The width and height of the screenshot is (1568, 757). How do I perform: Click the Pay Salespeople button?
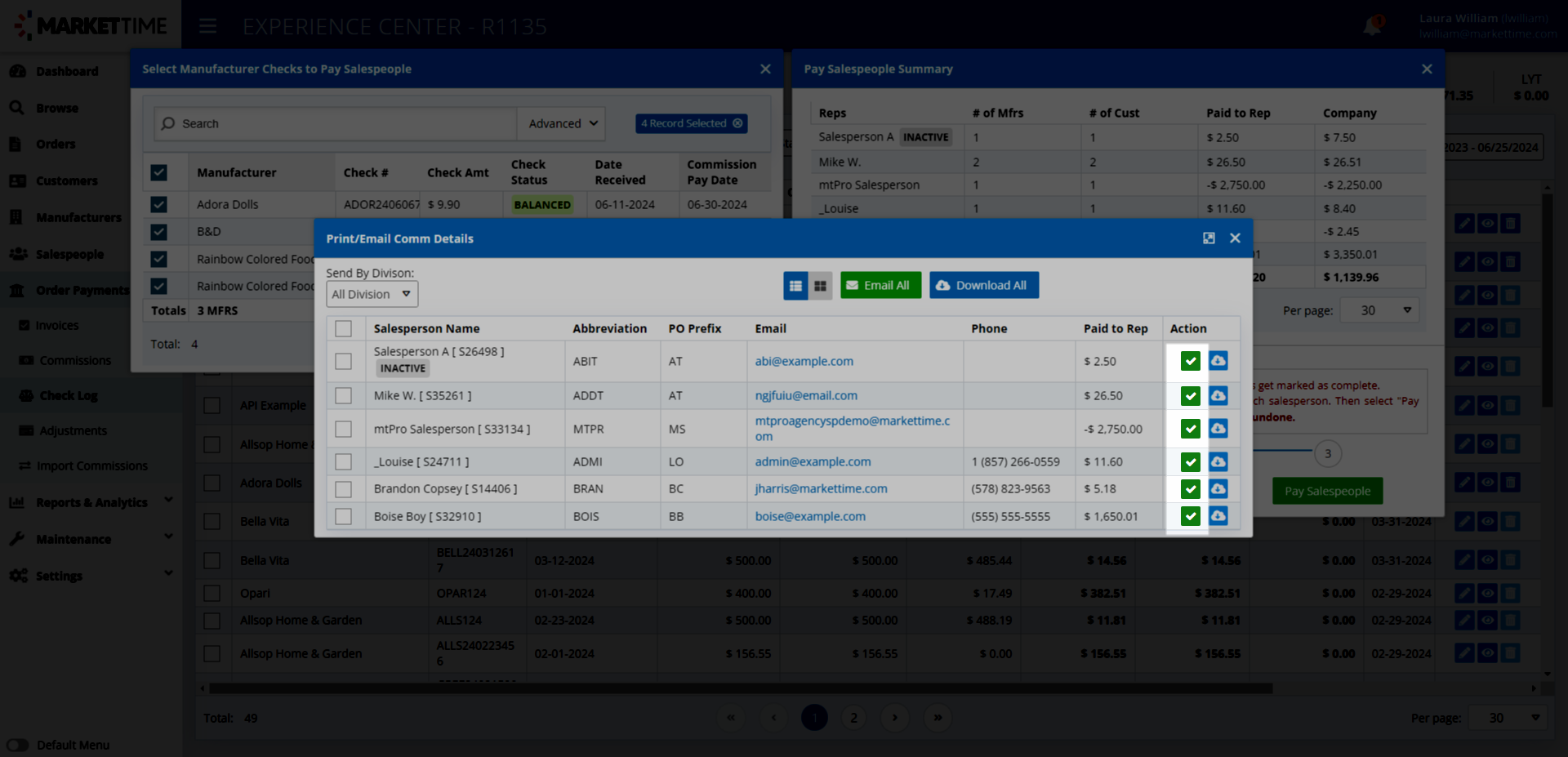tap(1328, 491)
